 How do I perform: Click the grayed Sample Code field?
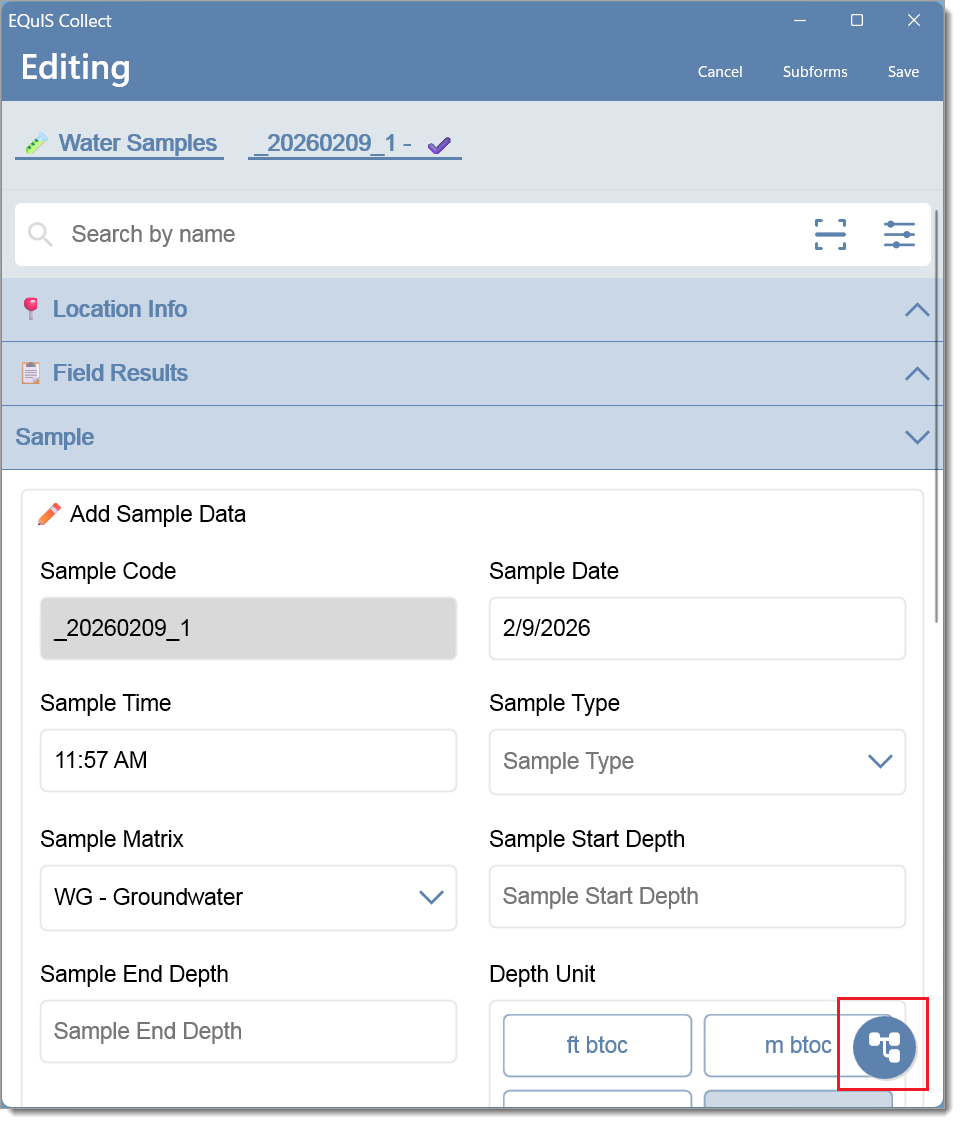[x=248, y=628]
